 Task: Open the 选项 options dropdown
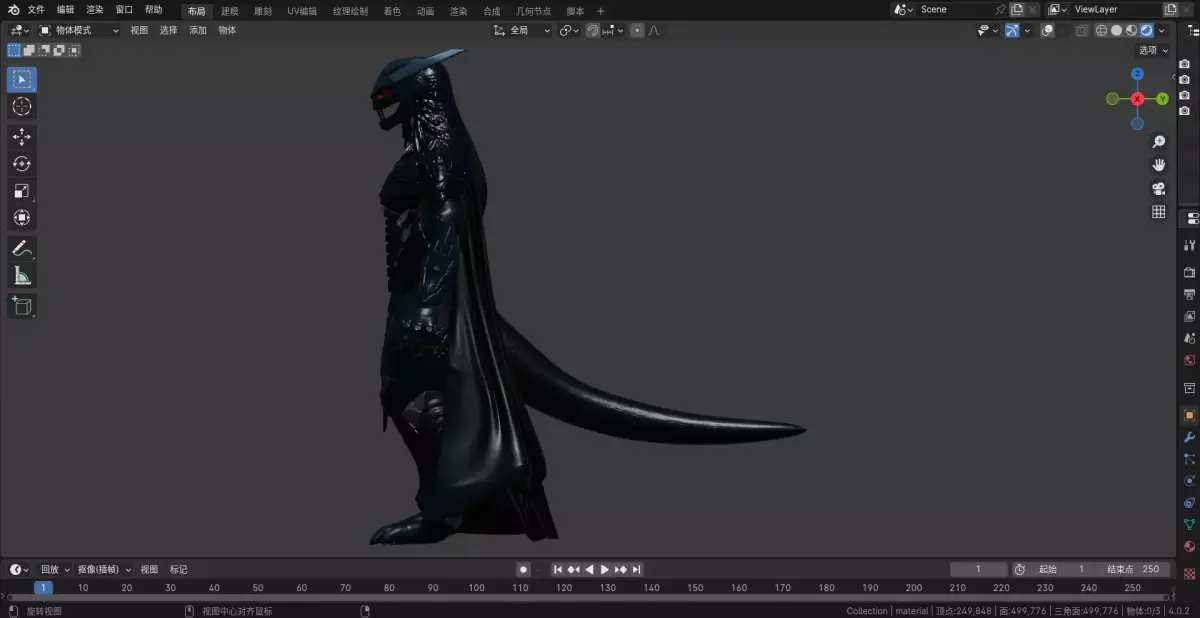click(x=1153, y=50)
